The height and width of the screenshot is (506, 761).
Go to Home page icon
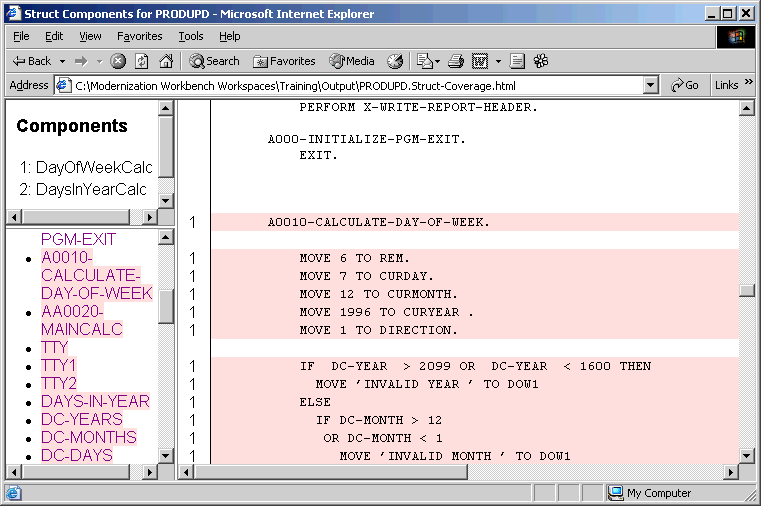click(x=166, y=61)
